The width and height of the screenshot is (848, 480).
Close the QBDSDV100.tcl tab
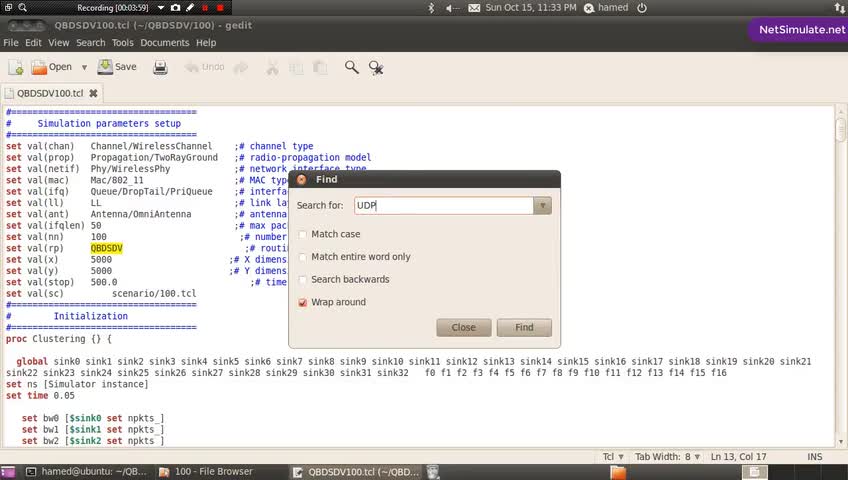coord(94,93)
